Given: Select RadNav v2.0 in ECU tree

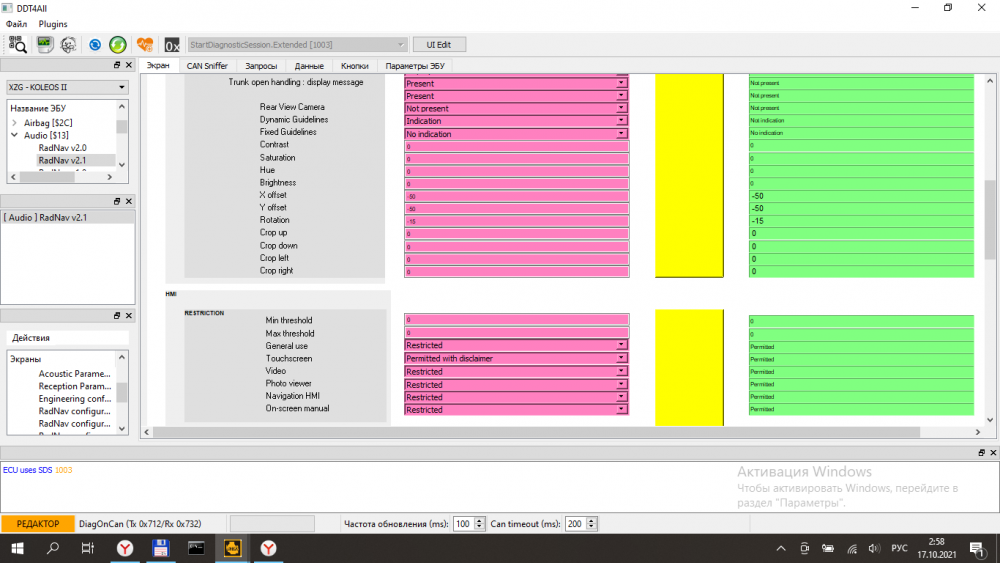Looking at the screenshot, I should [62, 147].
